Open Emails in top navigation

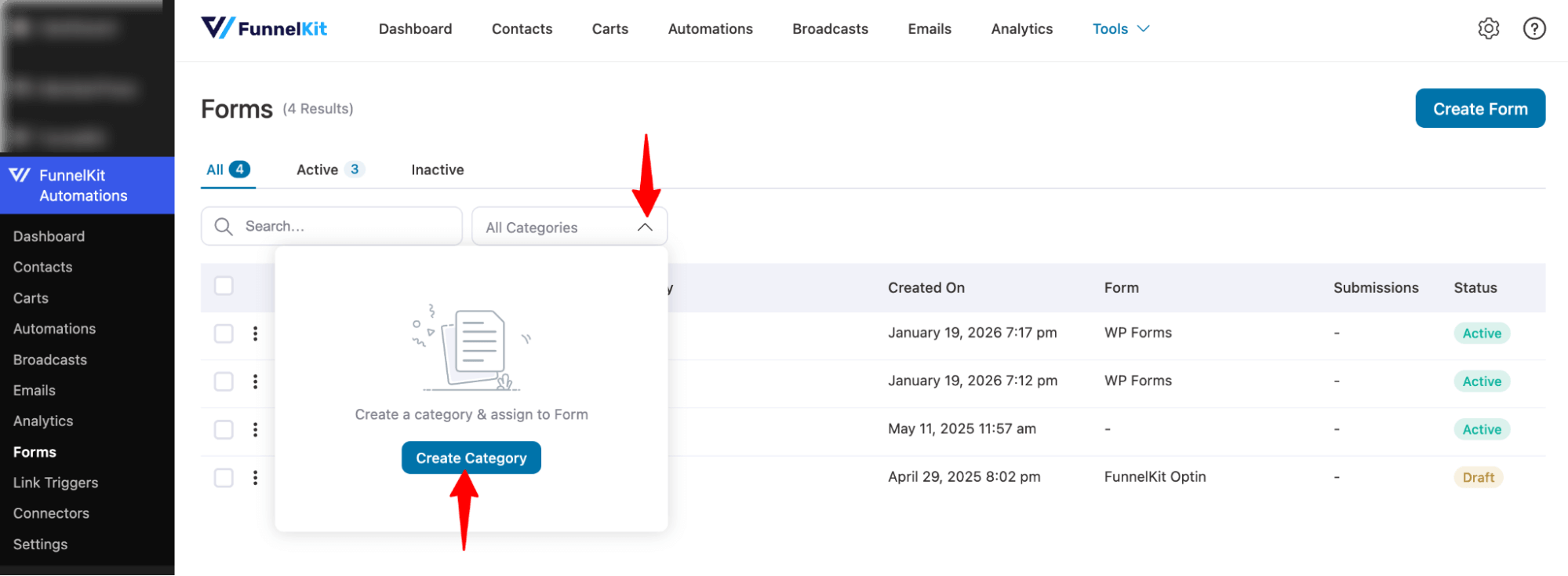[x=930, y=29]
